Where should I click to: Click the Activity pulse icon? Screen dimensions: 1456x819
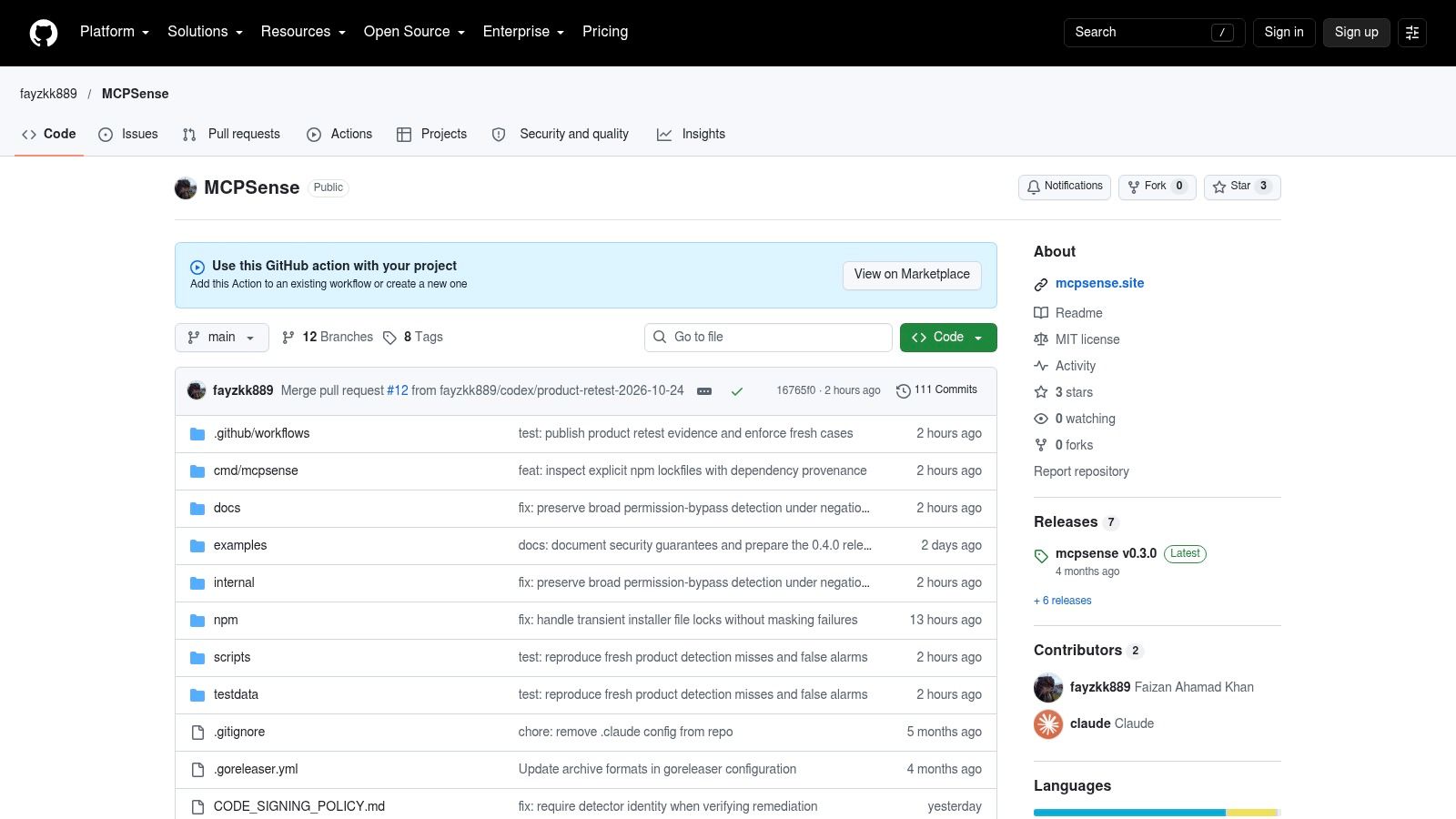pos(1041,366)
